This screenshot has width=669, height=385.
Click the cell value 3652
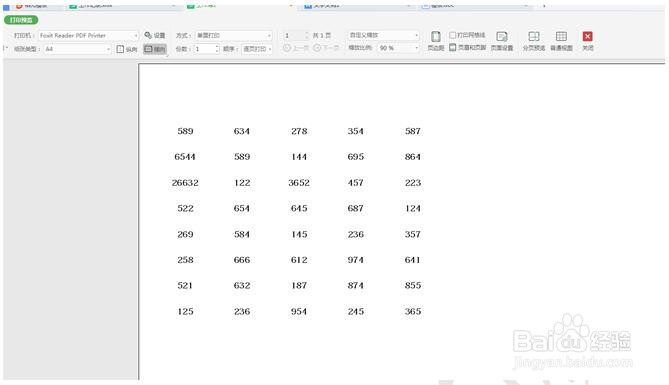299,183
